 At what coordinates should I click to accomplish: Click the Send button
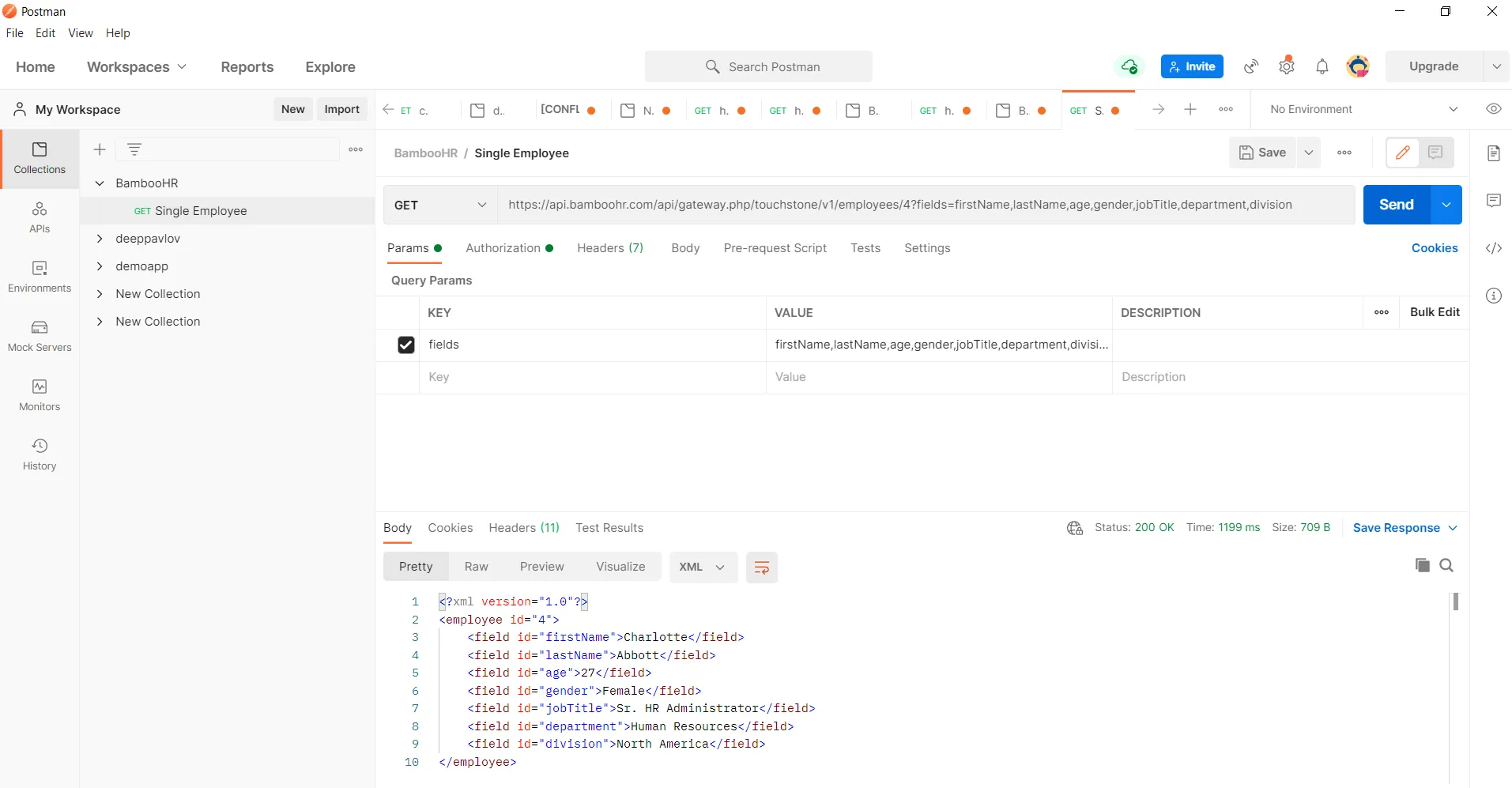point(1396,205)
